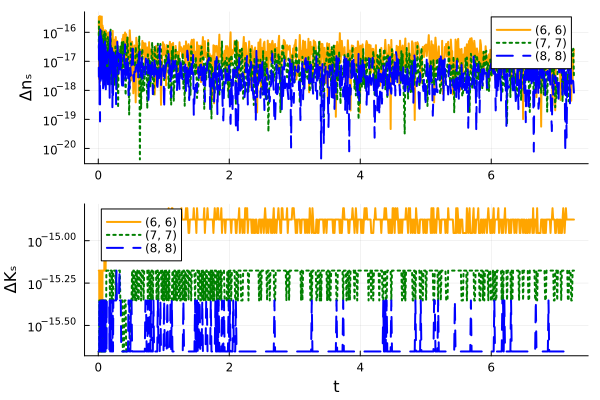This screenshot has height=400, width=600.
Task: Click x-axis tick 4 on top plot
Action: pyautogui.click(x=360, y=176)
